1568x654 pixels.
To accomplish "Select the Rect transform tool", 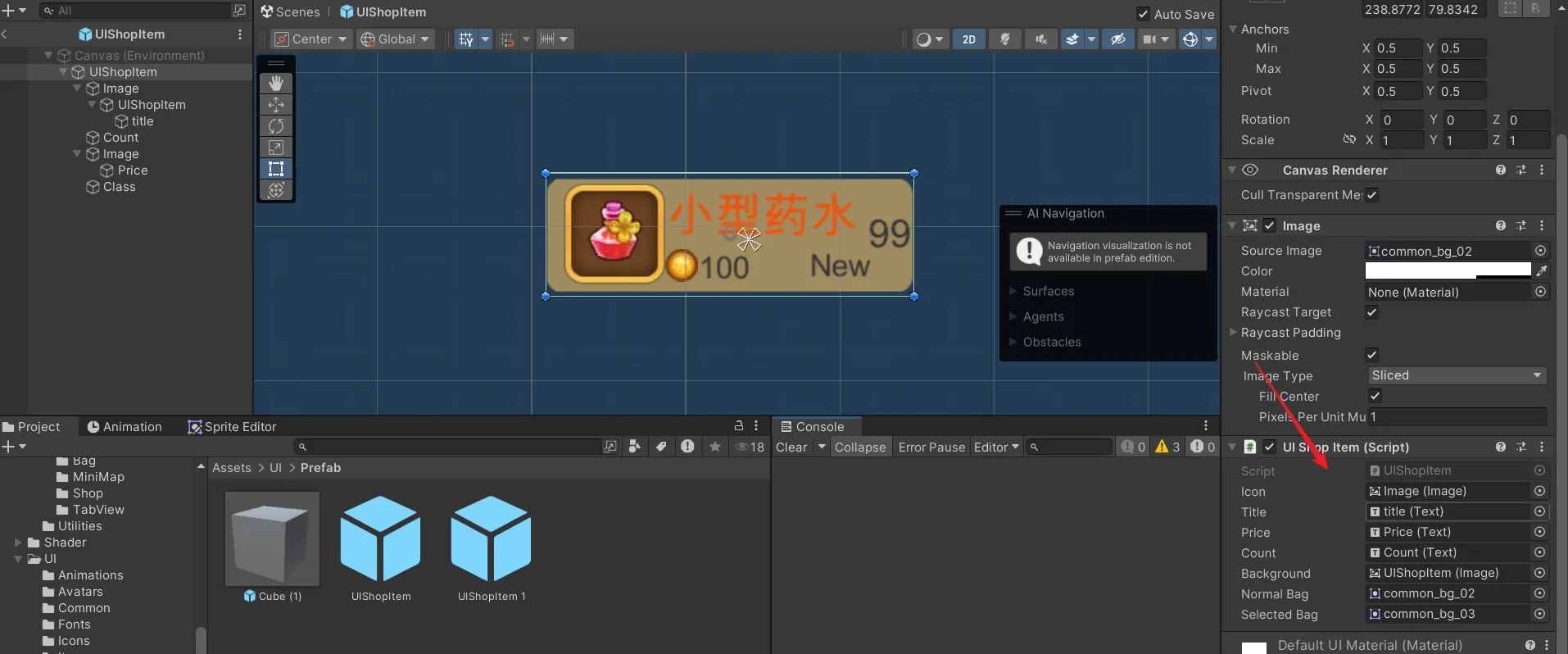I will 276,169.
